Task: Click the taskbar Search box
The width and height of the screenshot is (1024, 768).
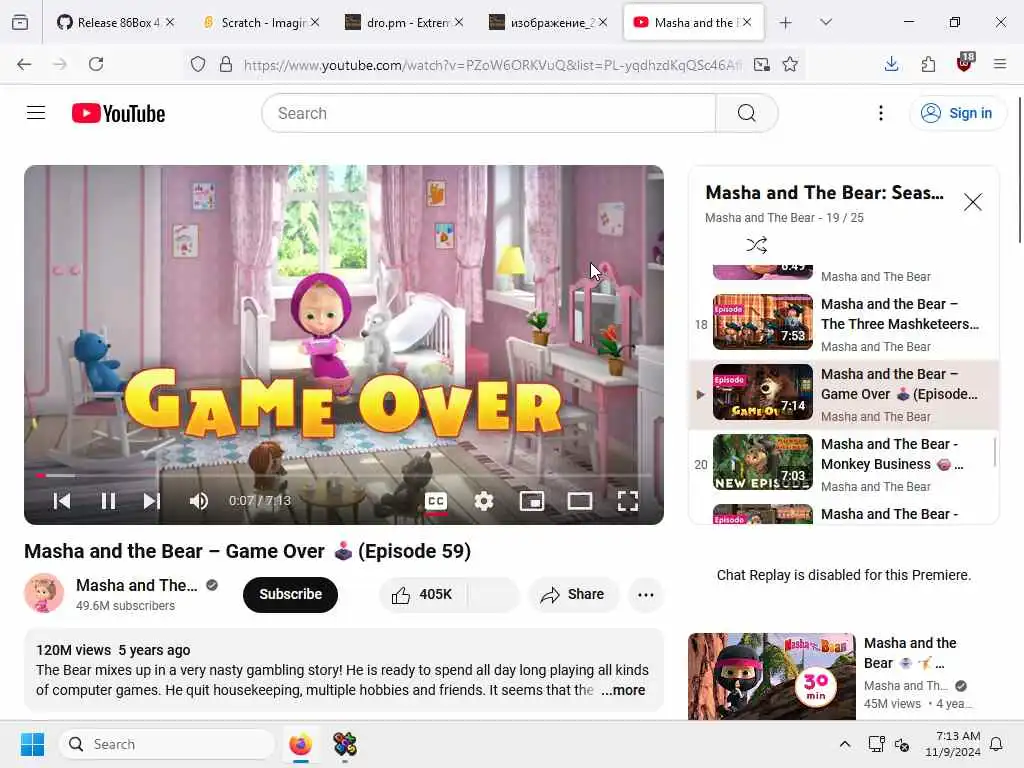Action: coord(167,744)
